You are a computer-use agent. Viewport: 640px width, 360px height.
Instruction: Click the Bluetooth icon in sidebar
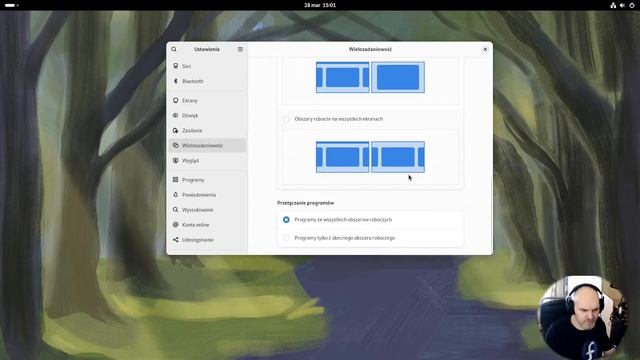pyautogui.click(x=176, y=81)
